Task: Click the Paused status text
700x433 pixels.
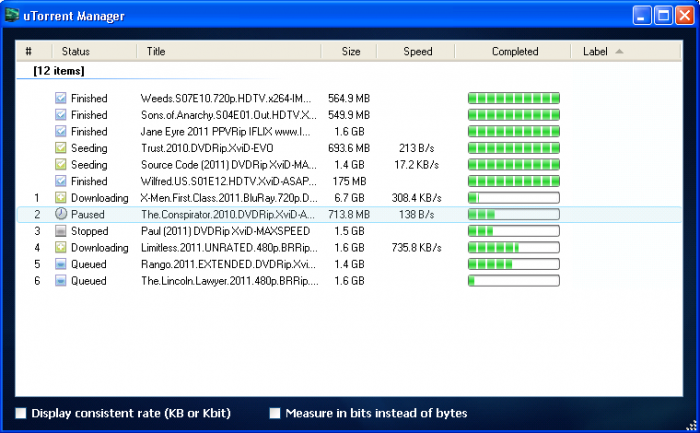Action: point(88,214)
